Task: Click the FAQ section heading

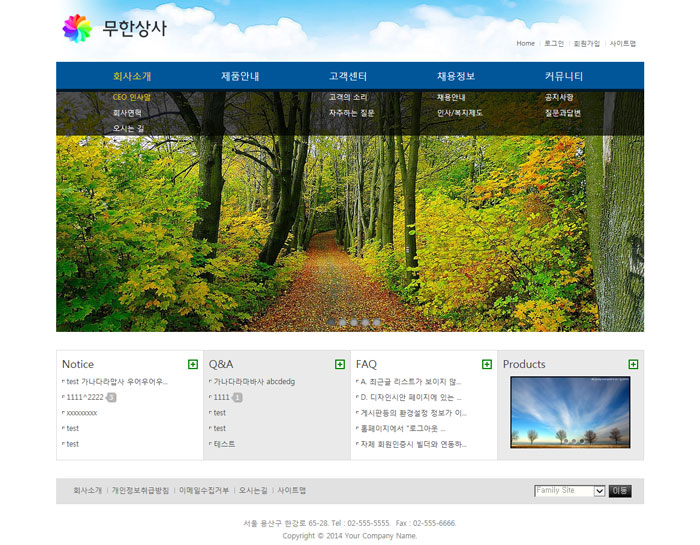Action: [366, 364]
